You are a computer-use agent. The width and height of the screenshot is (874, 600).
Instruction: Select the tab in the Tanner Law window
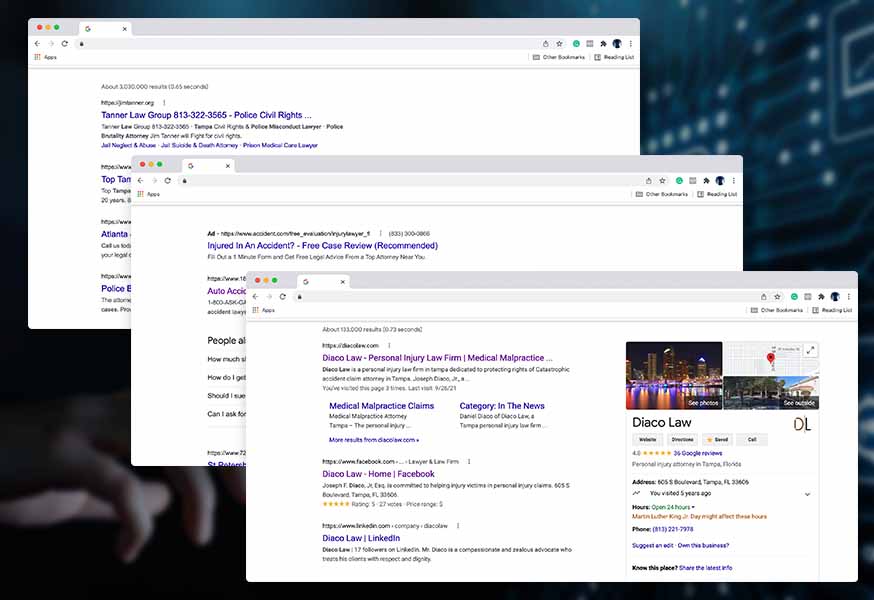(x=102, y=29)
